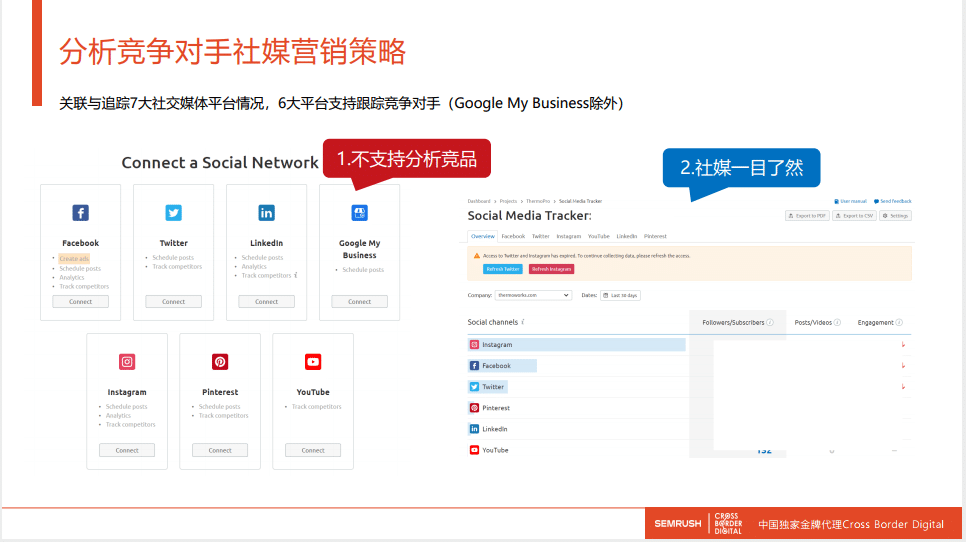Screen dimensions: 966x542
Task: Click Export to PDF button
Action: pos(807,216)
